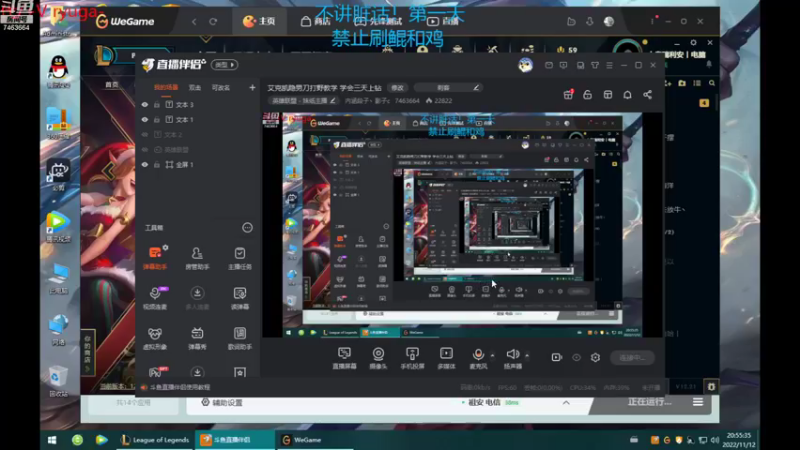Expand the 祖安 电信 server panel chevron
This screenshot has height=450, width=800.
(566, 403)
